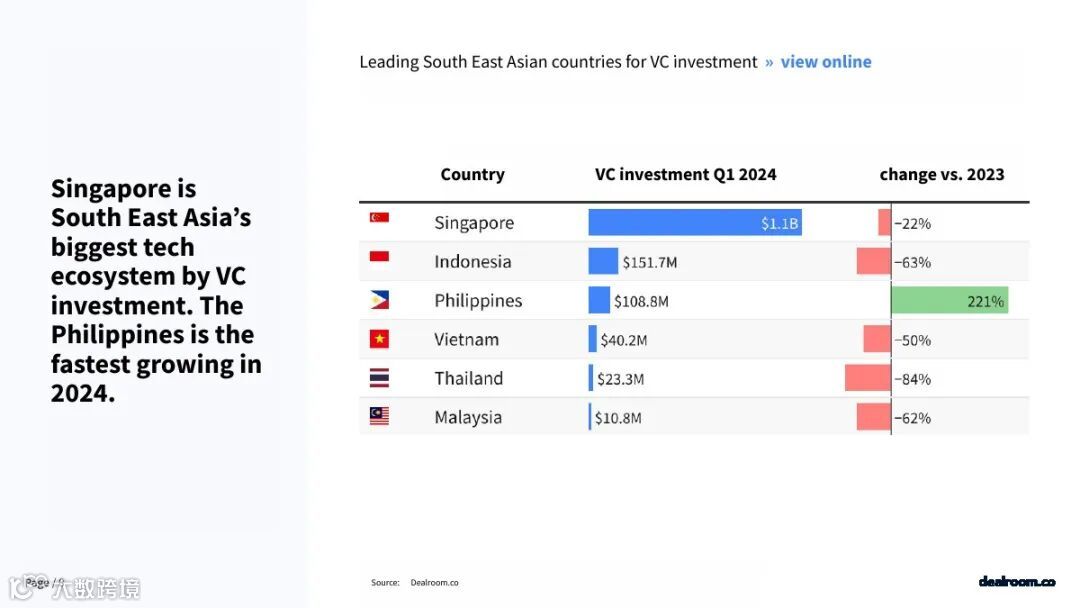Click the Thailand flag icon
The image size is (1080, 608).
(379, 378)
